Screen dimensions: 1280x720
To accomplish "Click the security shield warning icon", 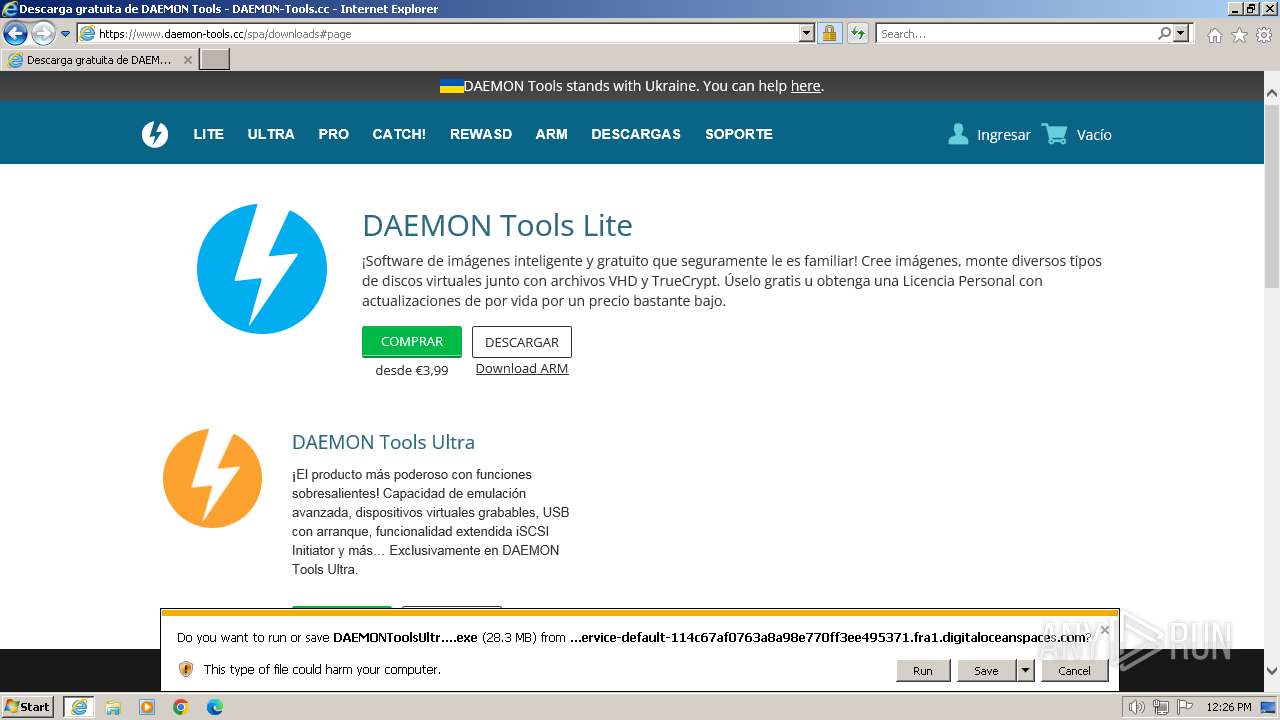I will tap(186, 669).
